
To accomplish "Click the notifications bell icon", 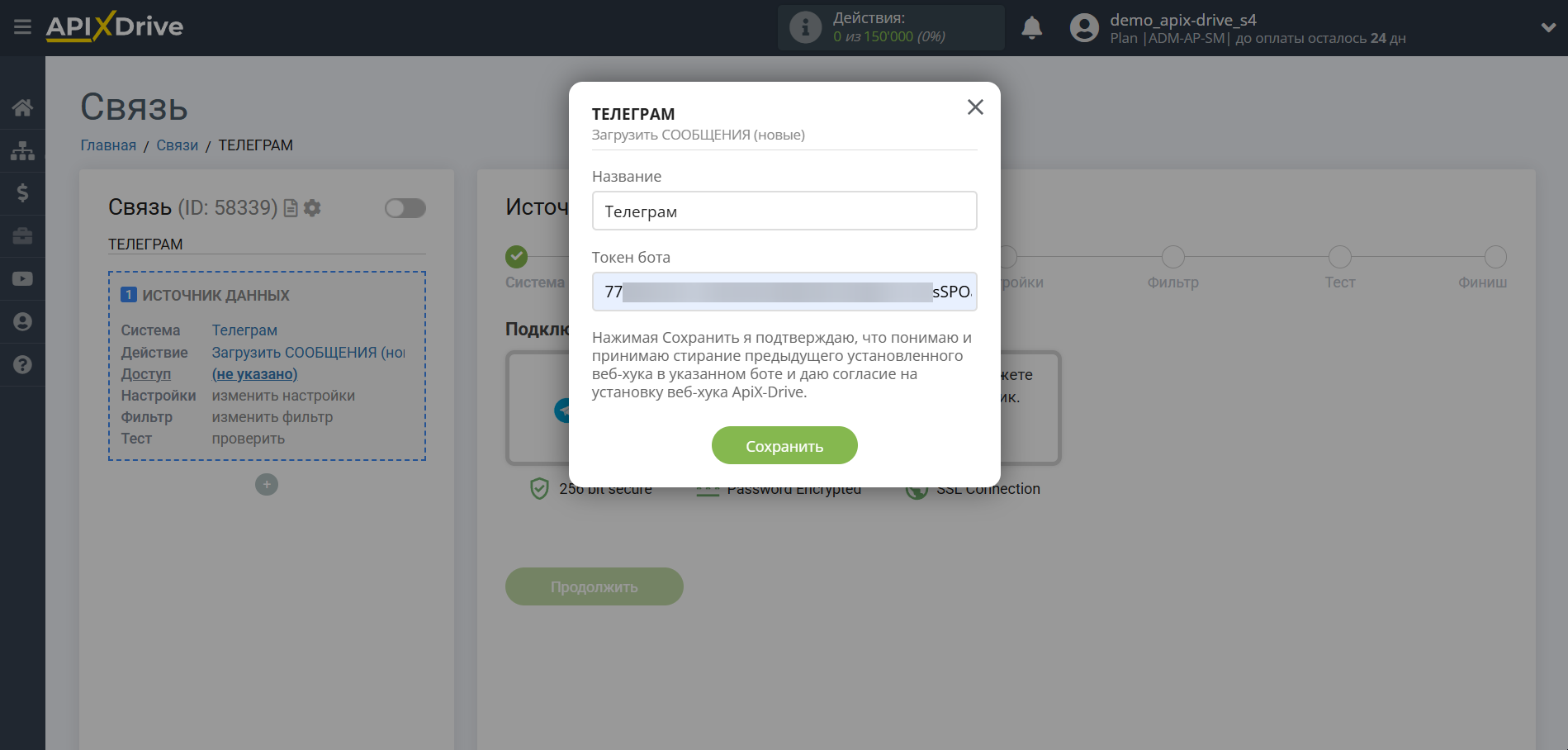I will coord(1031,28).
